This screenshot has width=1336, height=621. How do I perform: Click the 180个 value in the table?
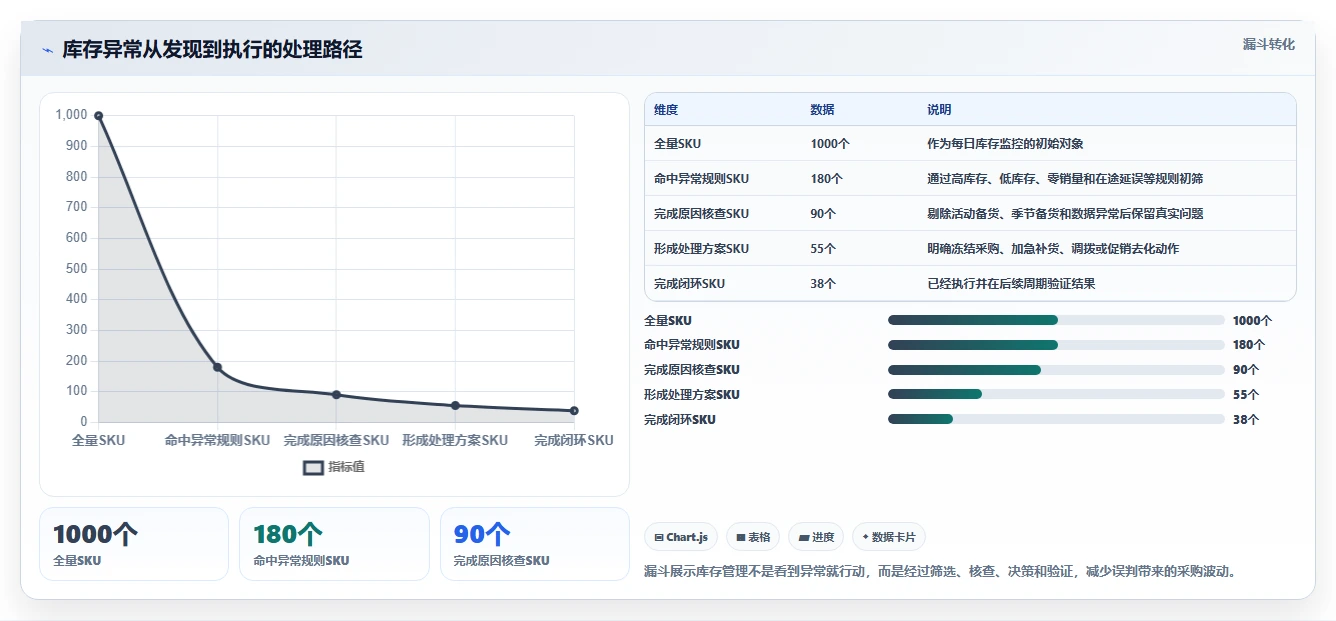[x=827, y=179]
